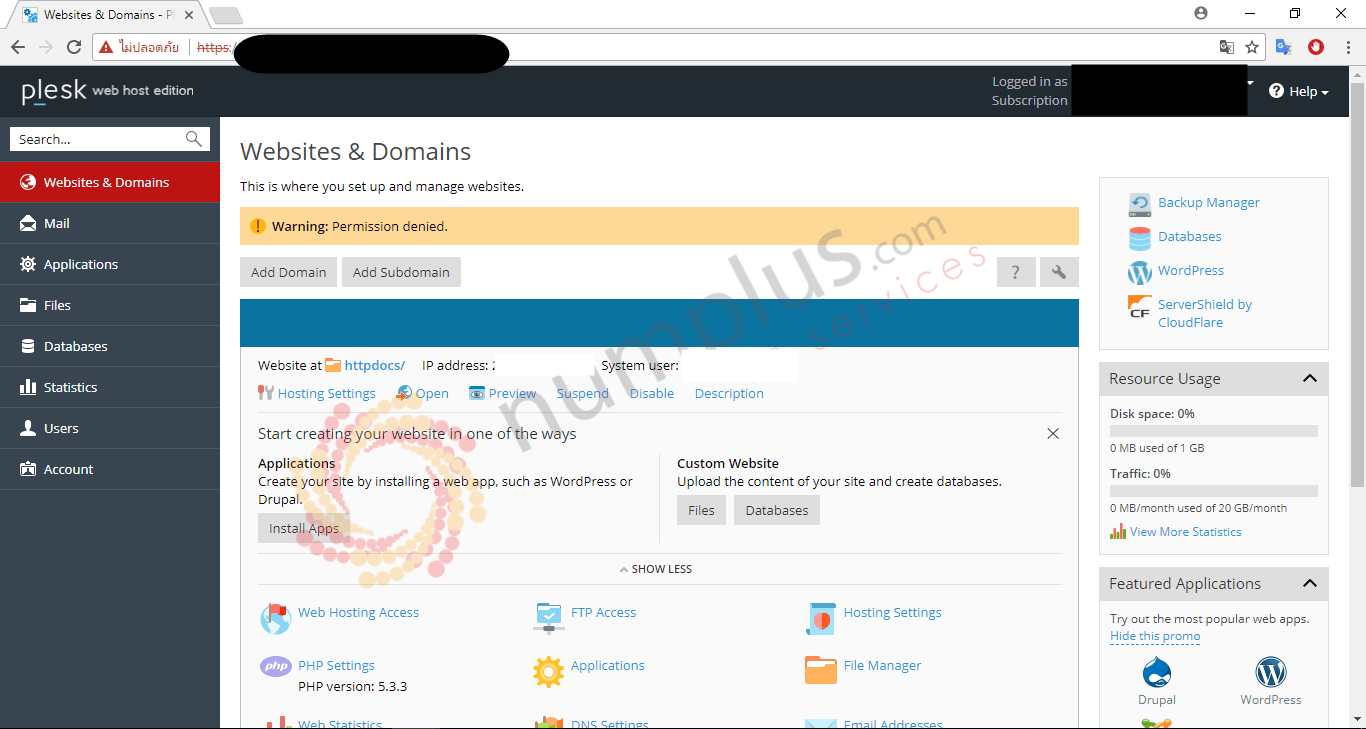The height and width of the screenshot is (729, 1366).
Task: Collapse the Featured Applications panel
Action: pos(1310,584)
